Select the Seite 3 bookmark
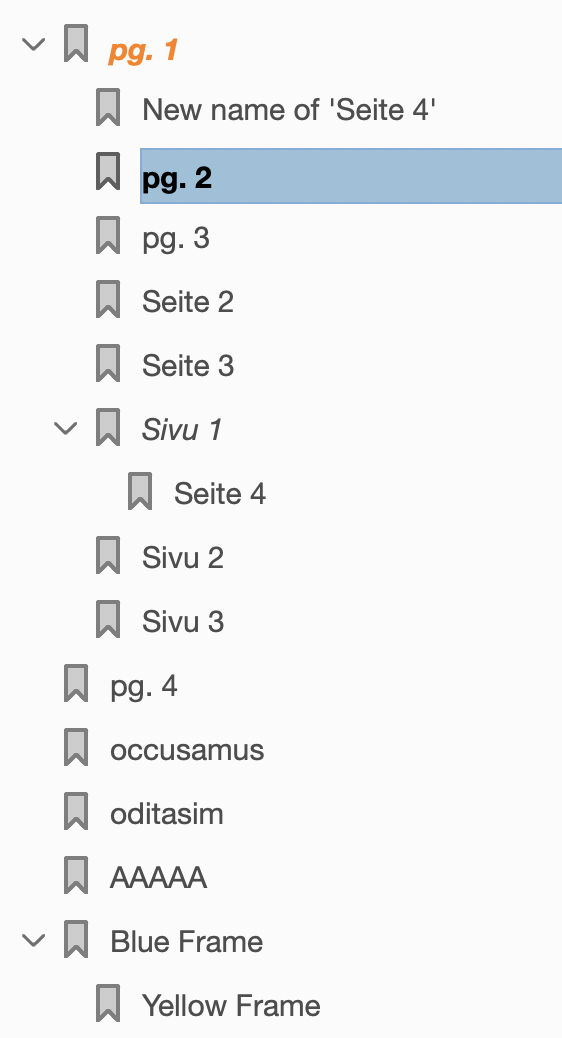This screenshot has width=562, height=1038. pyautogui.click(x=188, y=365)
